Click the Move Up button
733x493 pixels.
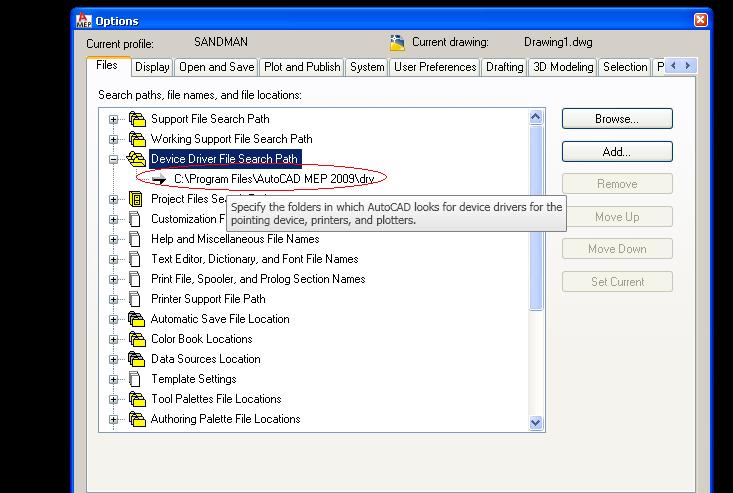[617, 217]
